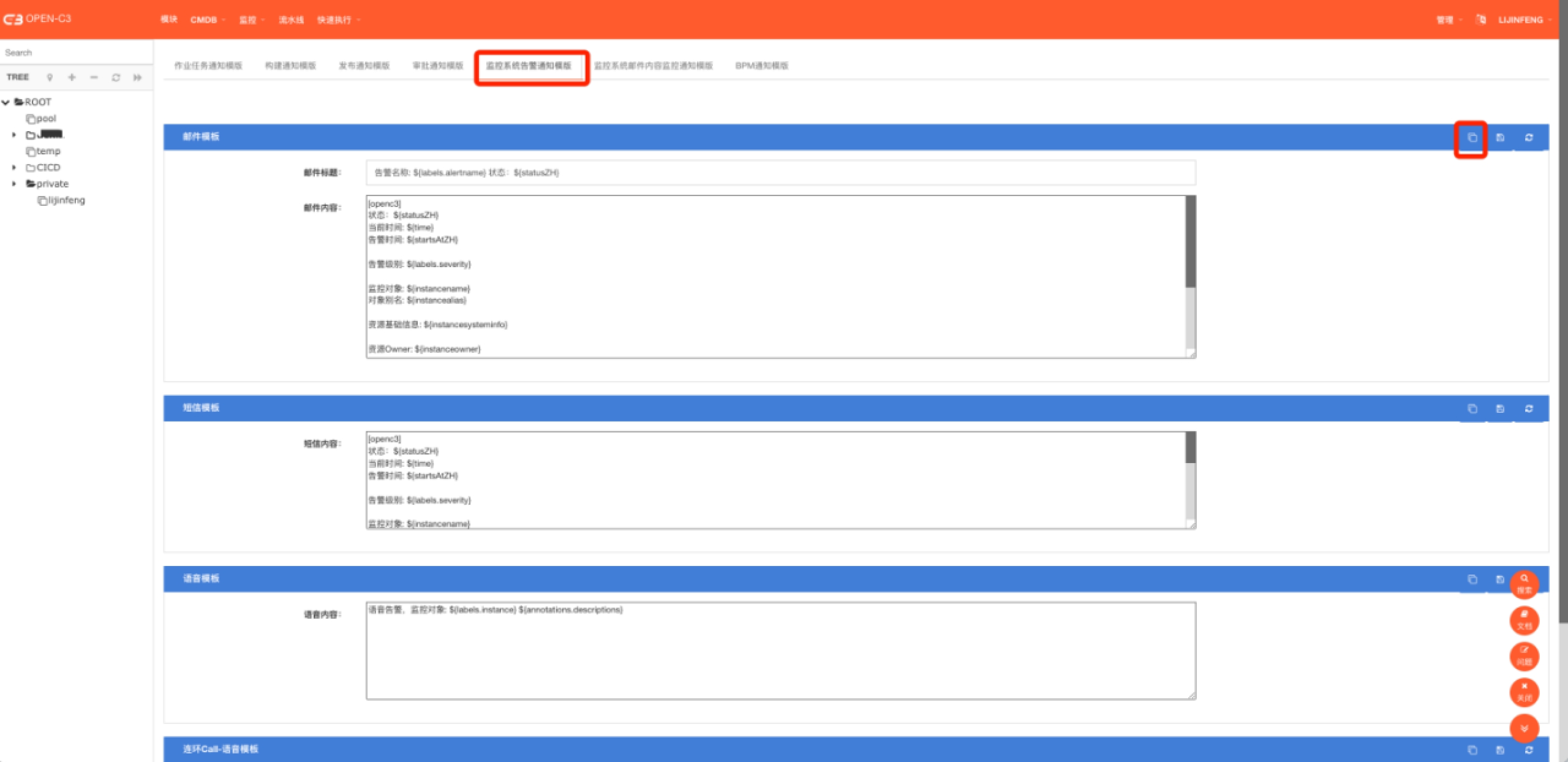Click the orange 搜索 search floating button

(1524, 584)
